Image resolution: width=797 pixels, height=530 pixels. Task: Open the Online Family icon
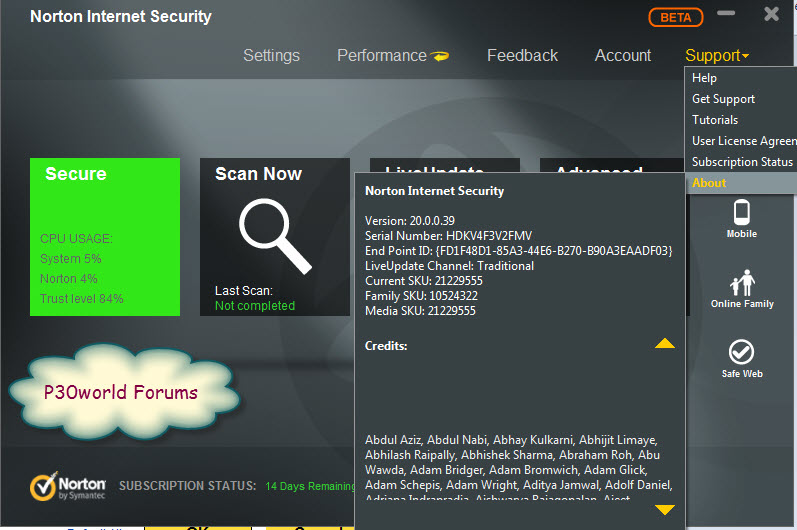742,283
